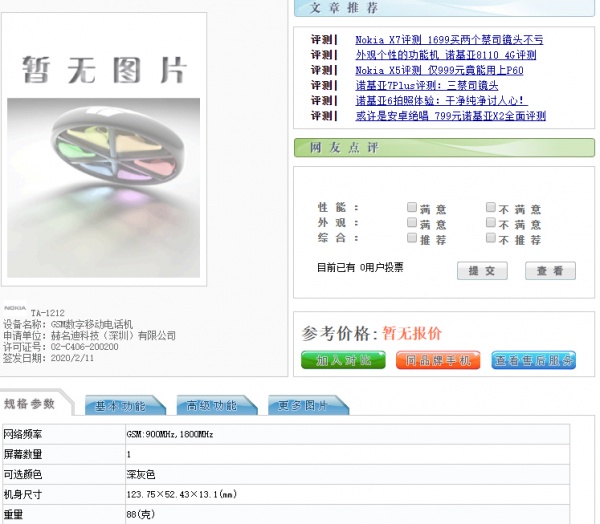
Task: Click 88(克) weight value cell
Action: point(347,514)
